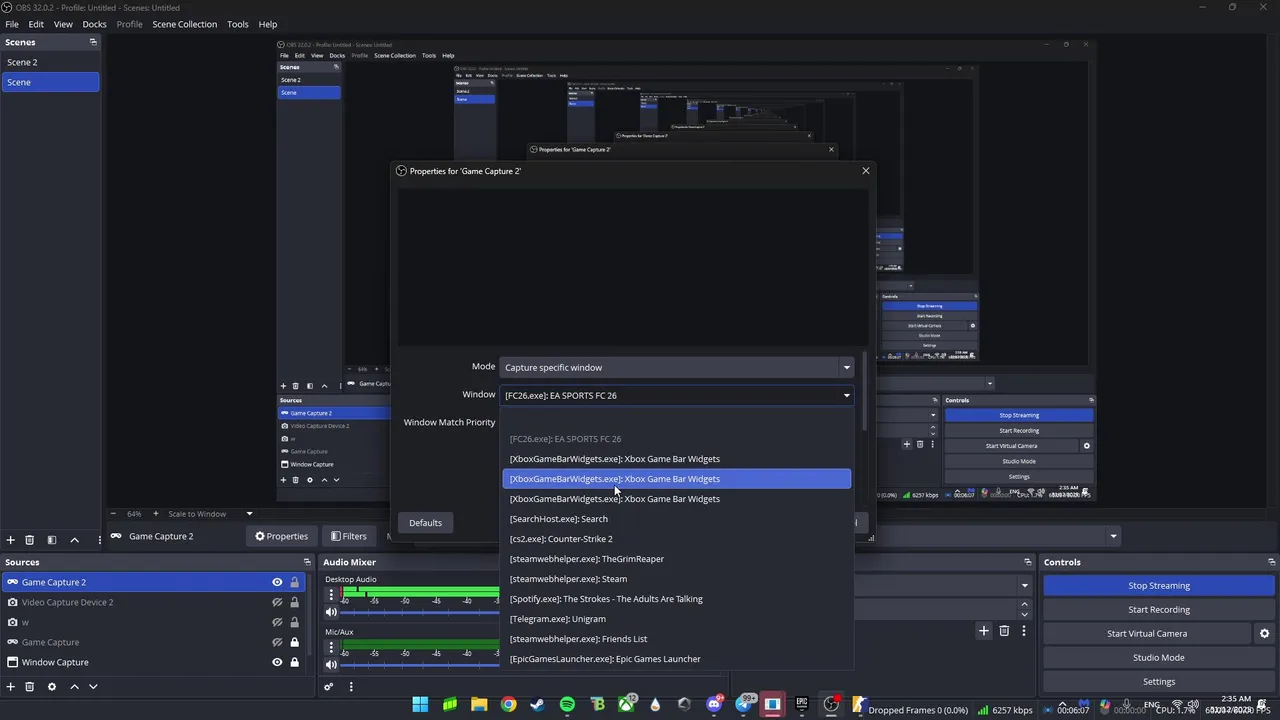Screen dimensions: 1280x720
Task: Zoom out preview with minus icon
Action: pyautogui.click(x=113, y=514)
